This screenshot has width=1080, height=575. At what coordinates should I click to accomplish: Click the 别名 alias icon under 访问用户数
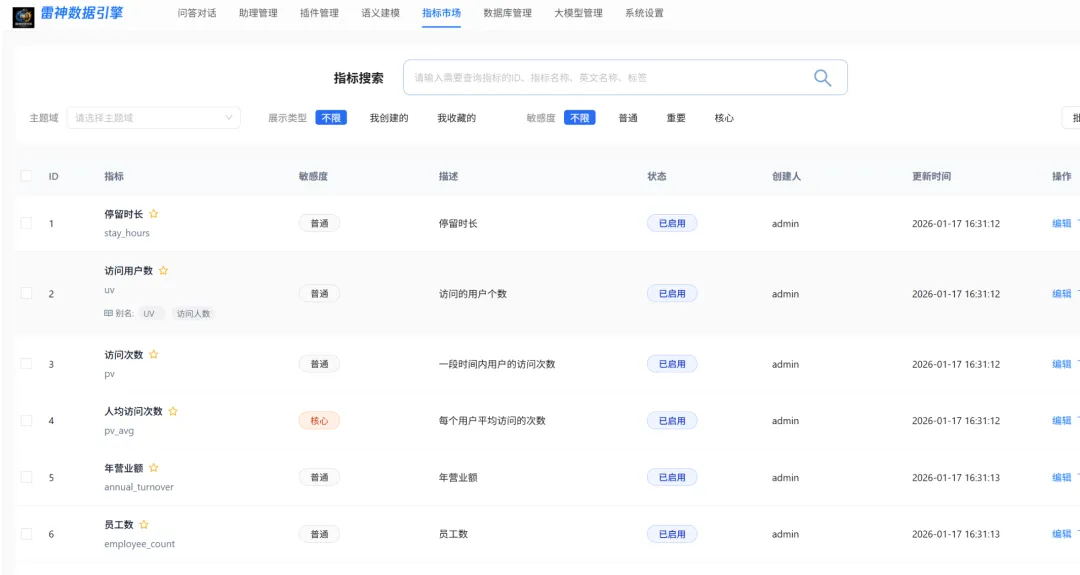click(108, 313)
